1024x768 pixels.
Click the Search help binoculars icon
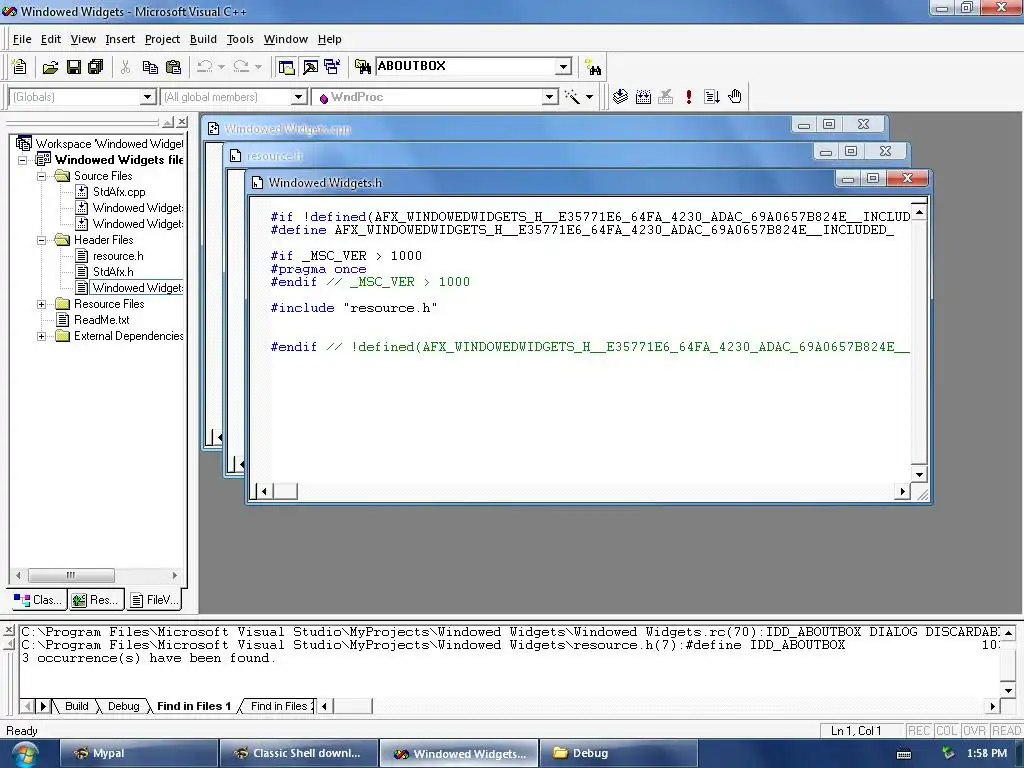593,67
